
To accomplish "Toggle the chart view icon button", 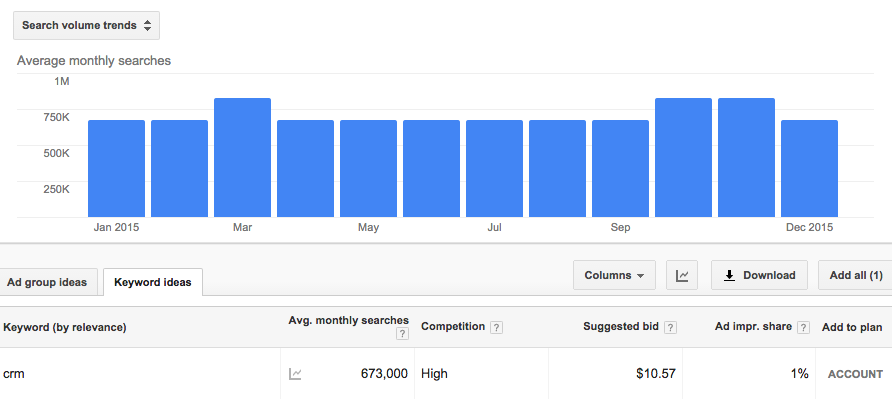I will tap(682, 275).
